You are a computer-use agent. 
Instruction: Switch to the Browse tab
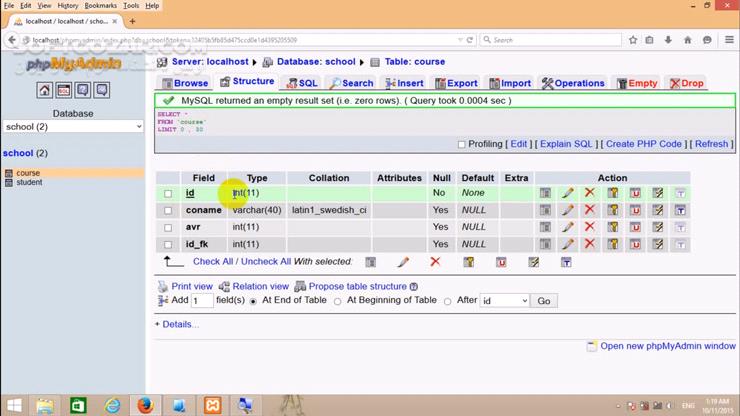(x=185, y=83)
